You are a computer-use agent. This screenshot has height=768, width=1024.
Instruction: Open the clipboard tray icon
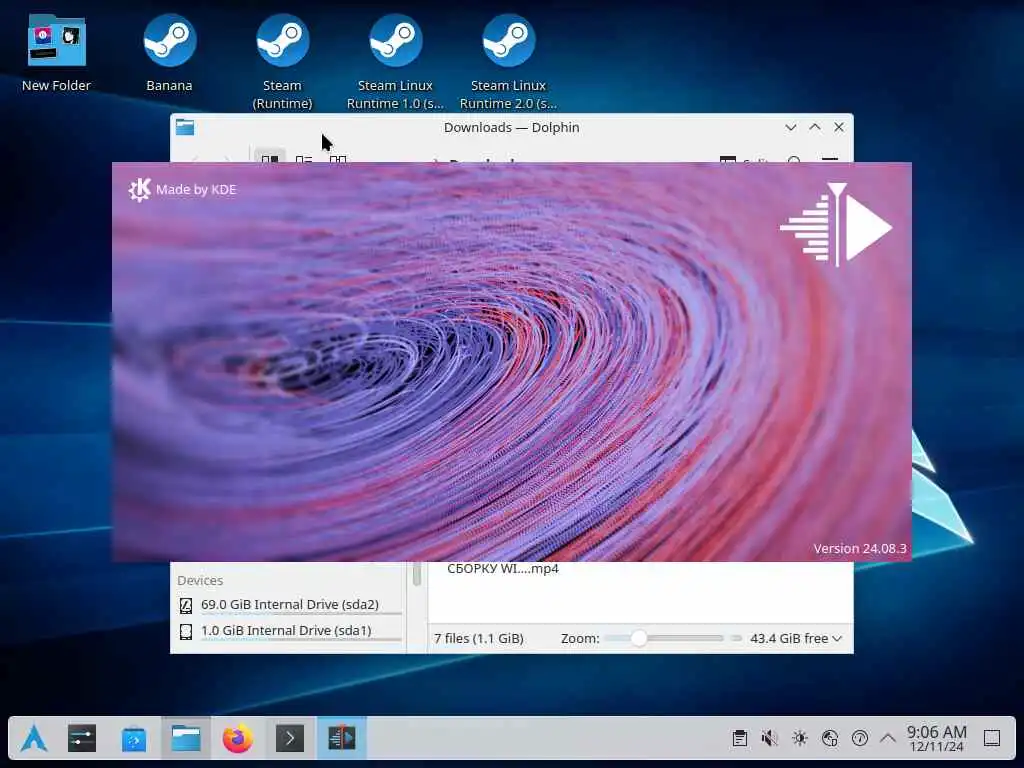[739, 739]
